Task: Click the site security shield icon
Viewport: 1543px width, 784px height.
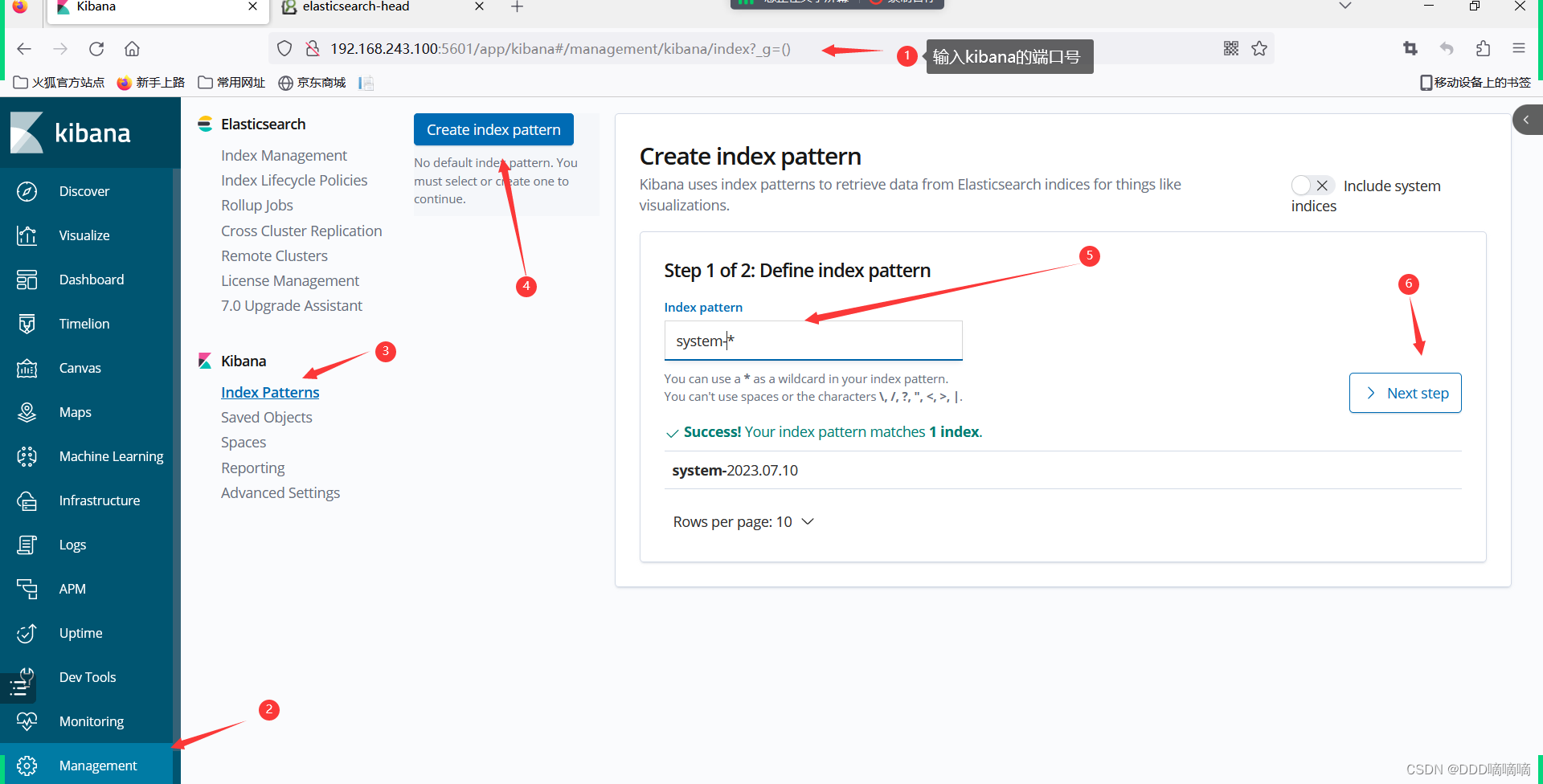Action: [284, 49]
